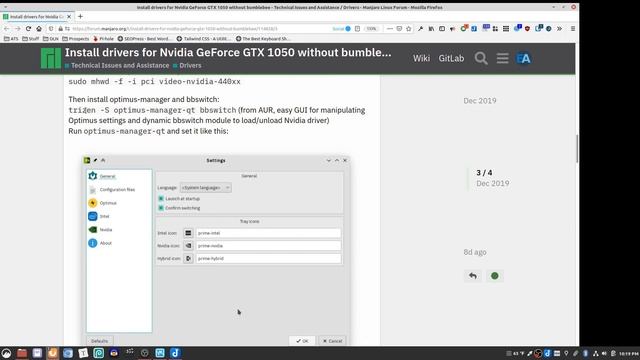
Task: Reset zoom via the 100% badge
Action: [371, 29]
